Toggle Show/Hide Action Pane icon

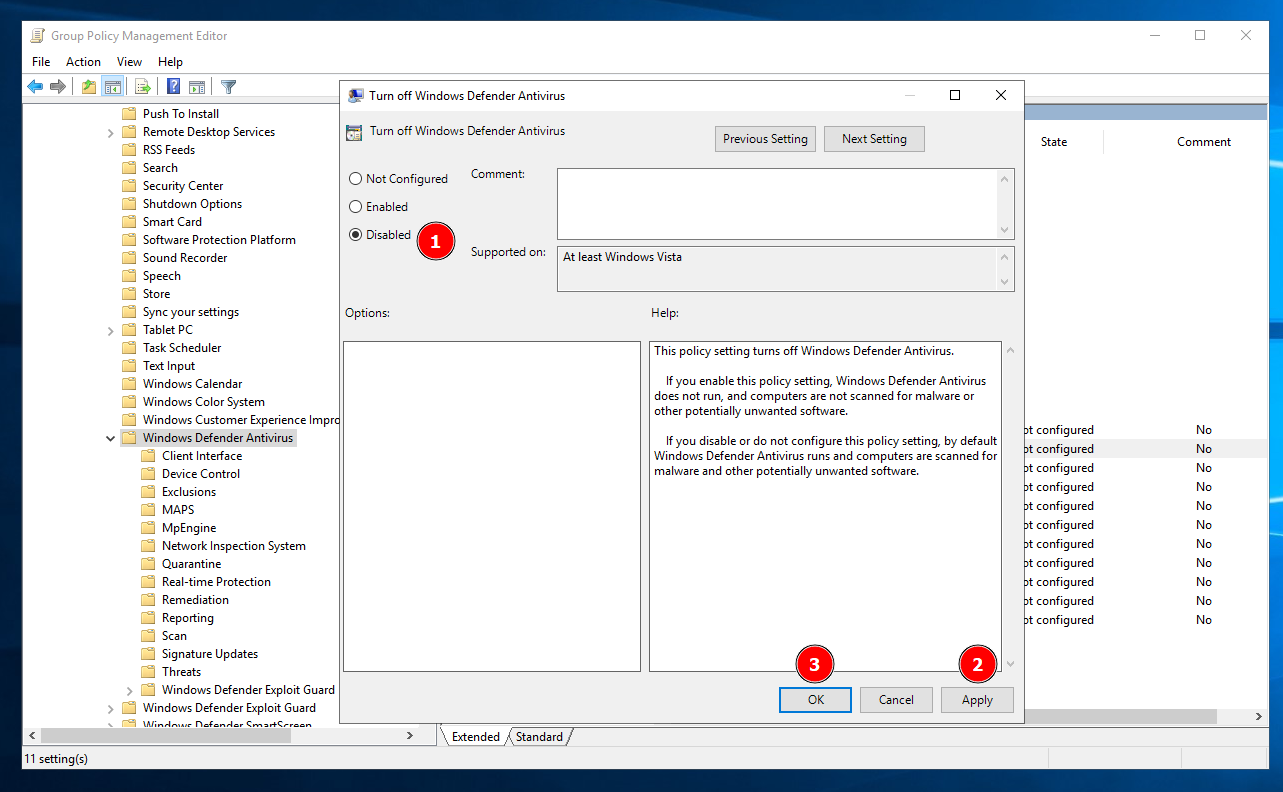[197, 87]
